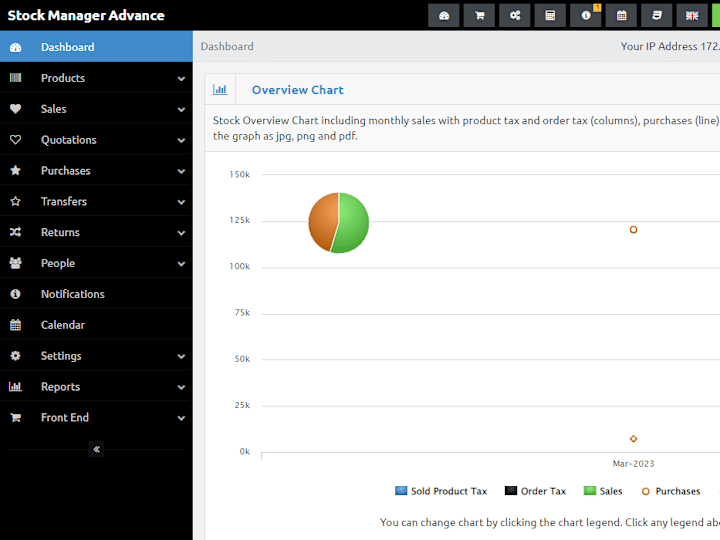
Task: Click the Dashboard breadcrumb link
Action: (227, 46)
